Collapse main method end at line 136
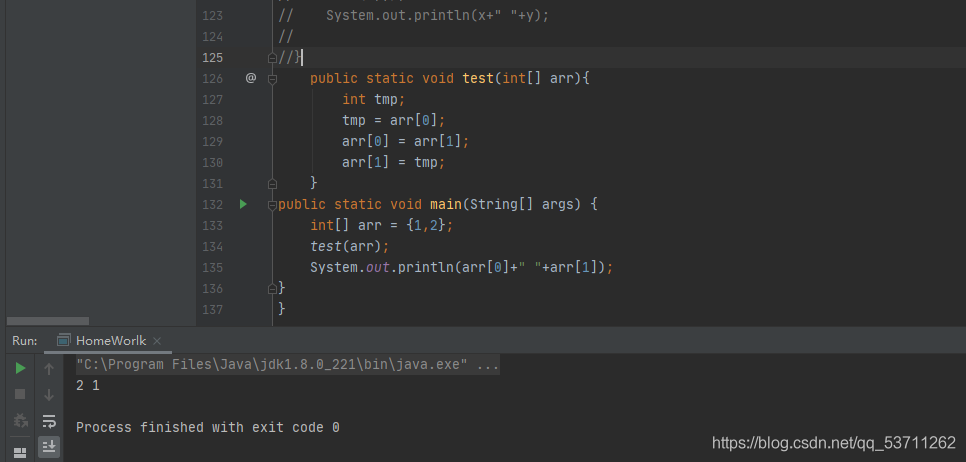Image resolution: width=966 pixels, height=462 pixels. 272,288
